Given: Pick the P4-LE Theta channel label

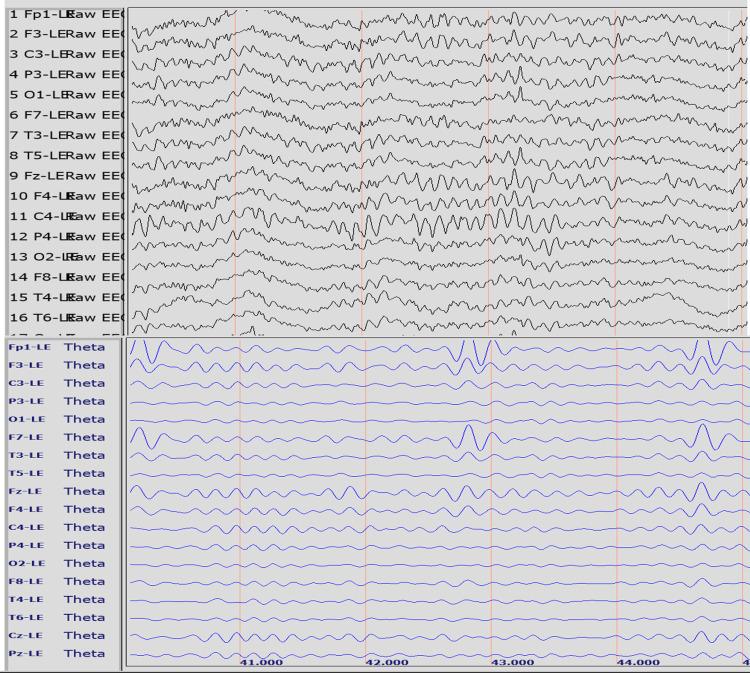Looking at the screenshot, I should [x=56, y=545].
